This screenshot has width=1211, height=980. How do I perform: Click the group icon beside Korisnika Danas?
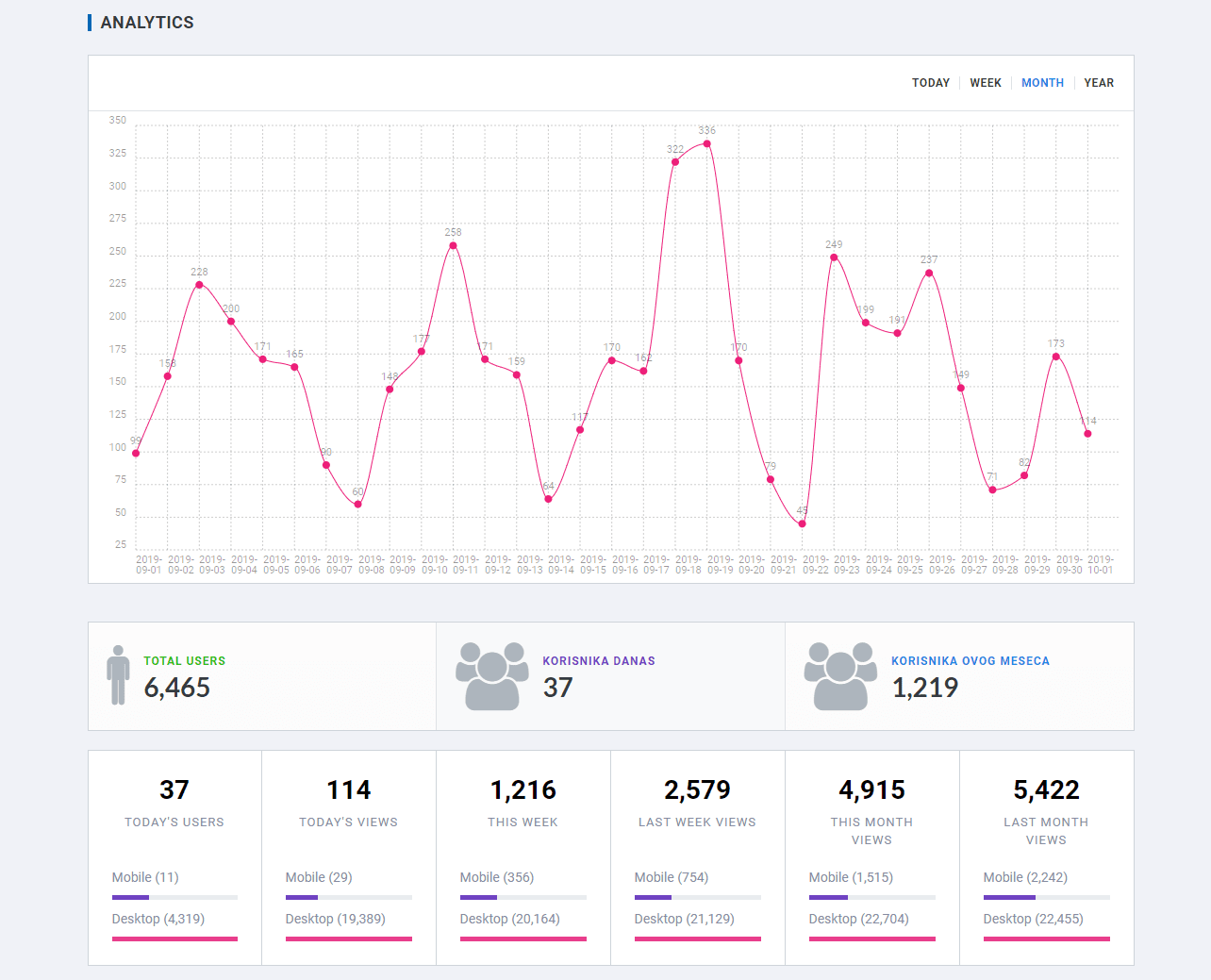click(x=491, y=675)
